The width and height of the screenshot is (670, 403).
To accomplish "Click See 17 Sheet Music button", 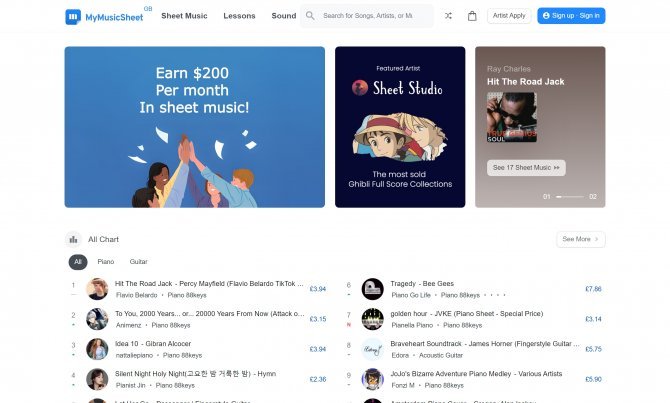I will [526, 168].
